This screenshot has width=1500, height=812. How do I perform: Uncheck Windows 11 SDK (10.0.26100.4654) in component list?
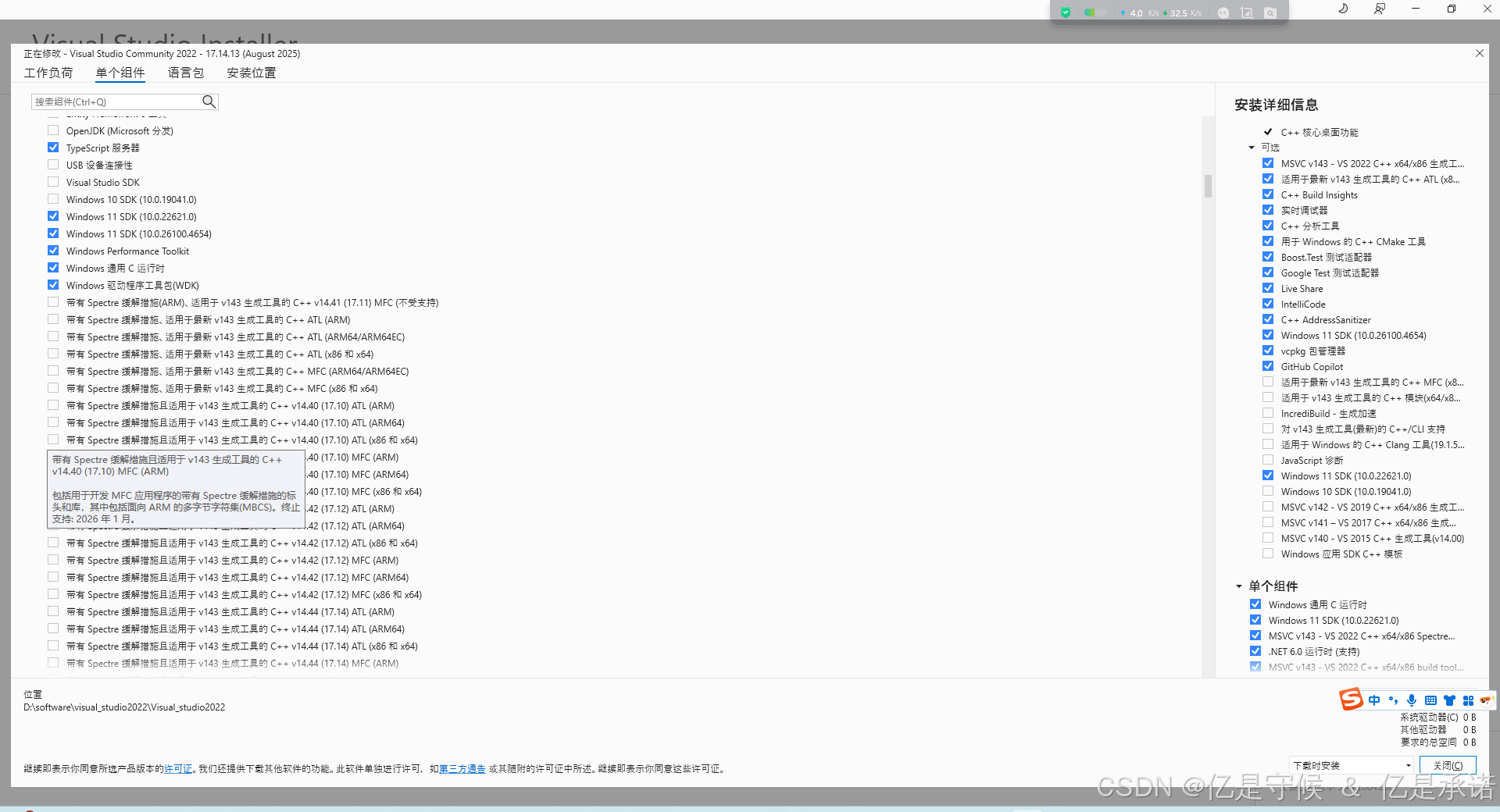point(53,233)
